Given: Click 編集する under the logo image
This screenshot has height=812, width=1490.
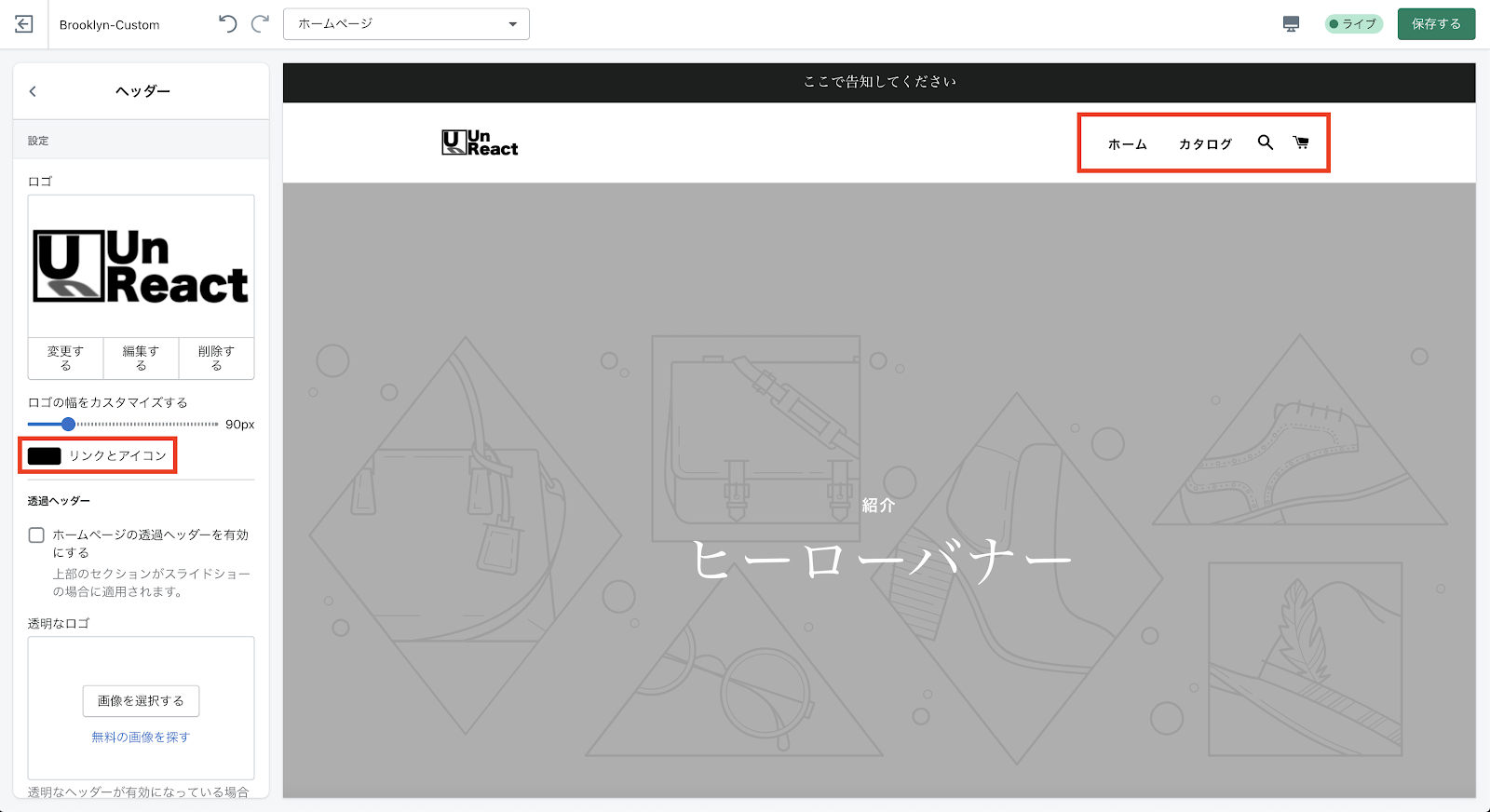Looking at the screenshot, I should (141, 359).
